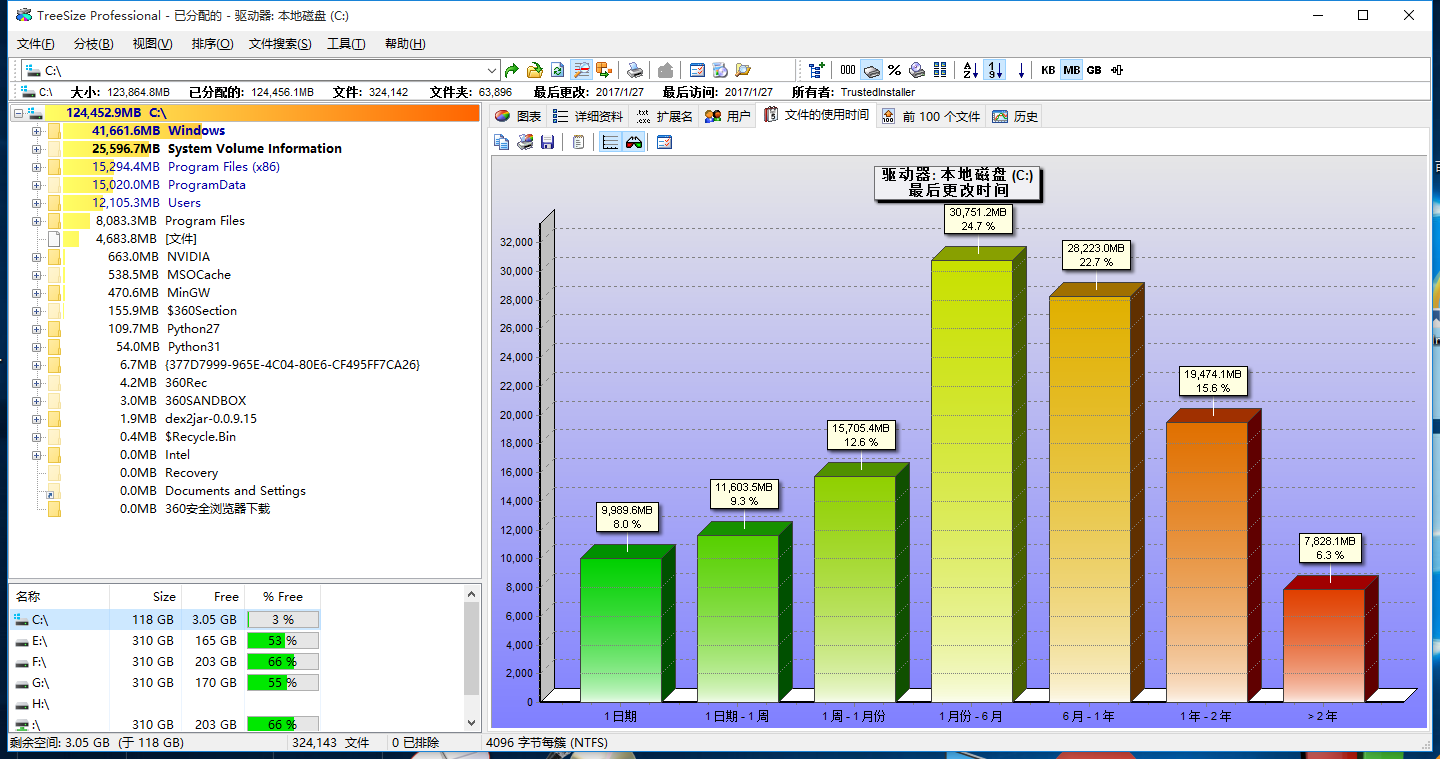Viewport: 1440px width, 759px height.
Task: Click the refresh scan icon in toolbar
Action: (558, 70)
